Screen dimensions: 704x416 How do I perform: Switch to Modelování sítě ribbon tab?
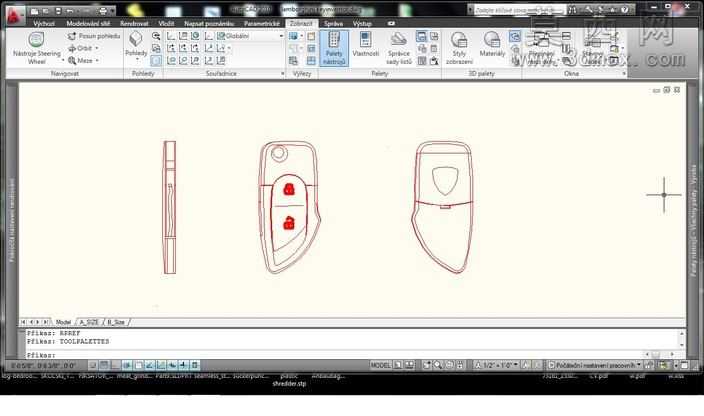pyautogui.click(x=88, y=23)
